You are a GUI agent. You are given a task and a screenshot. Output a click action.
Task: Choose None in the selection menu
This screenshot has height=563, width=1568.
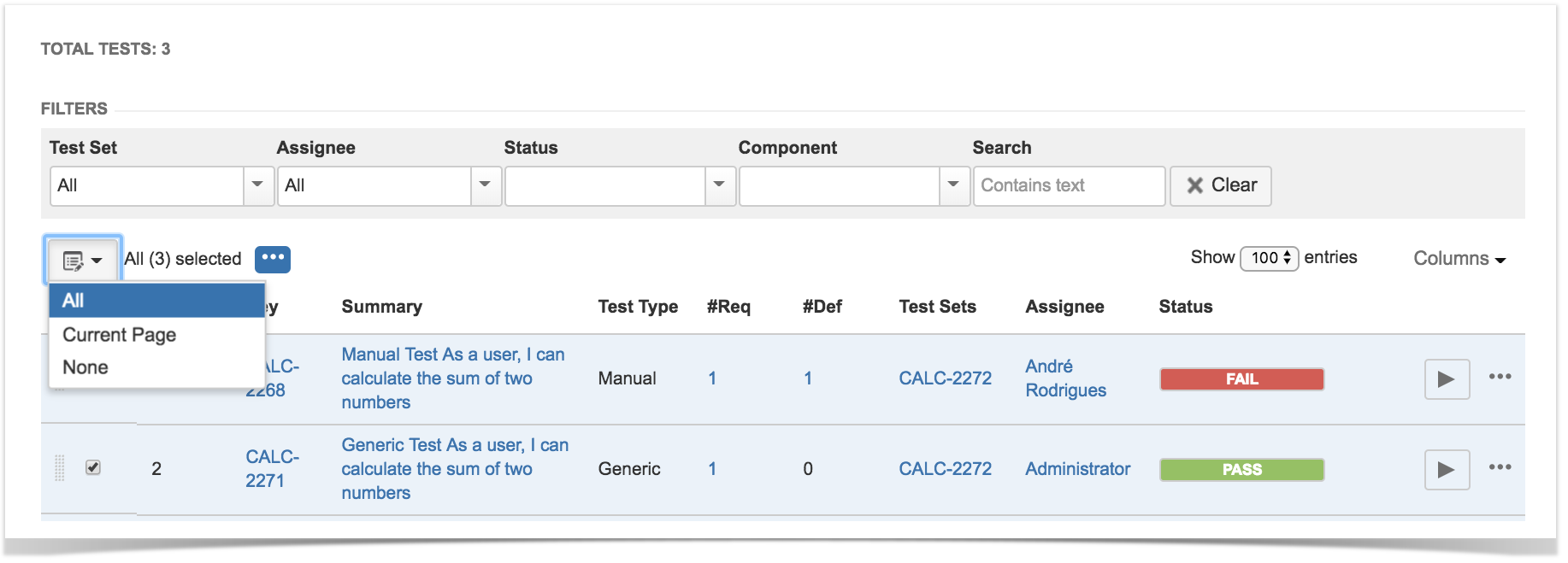point(157,367)
